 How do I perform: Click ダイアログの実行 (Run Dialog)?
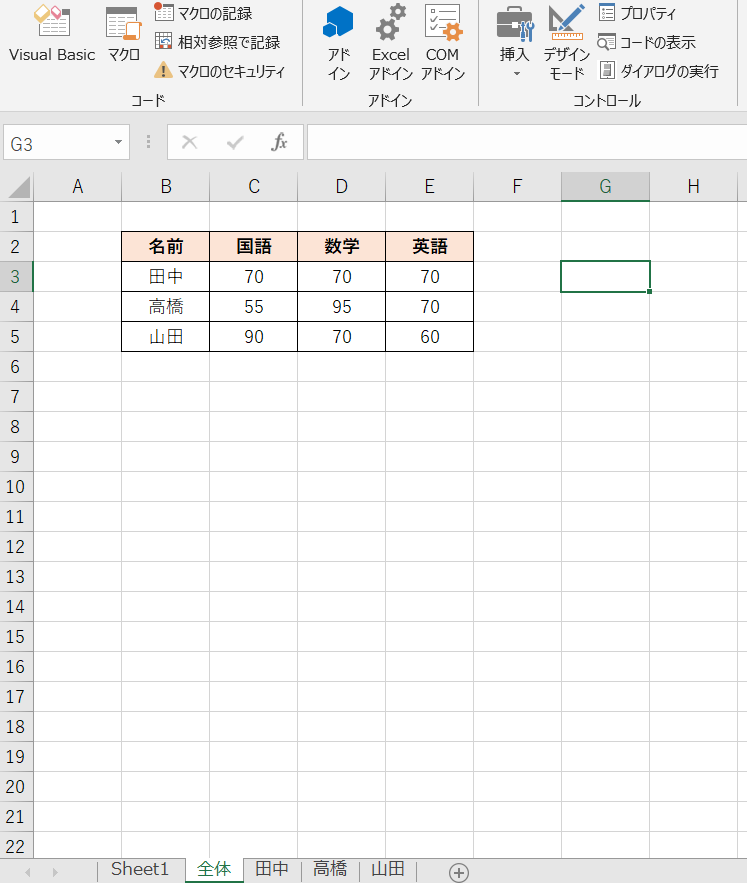658,72
